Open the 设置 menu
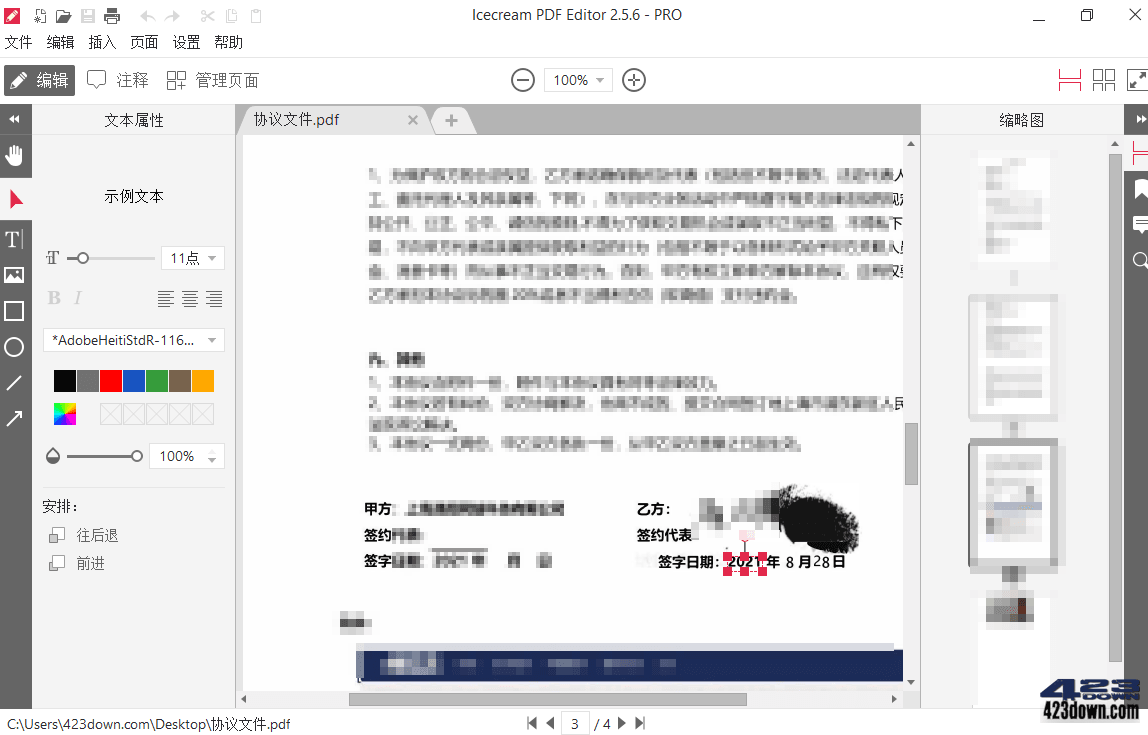Image resolution: width=1148 pixels, height=735 pixels. [x=186, y=42]
